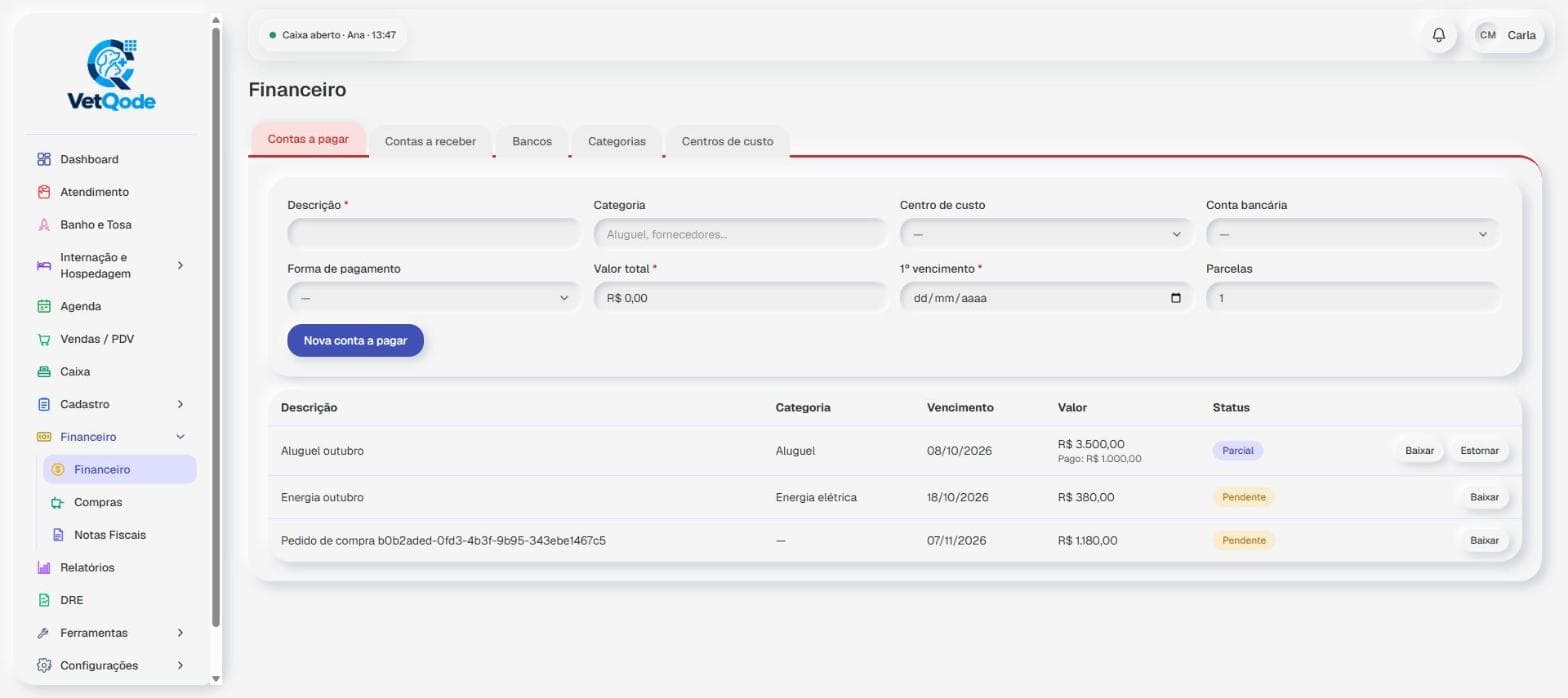Click the Ferramentas wrench icon
1568x698 pixels.
click(x=43, y=633)
